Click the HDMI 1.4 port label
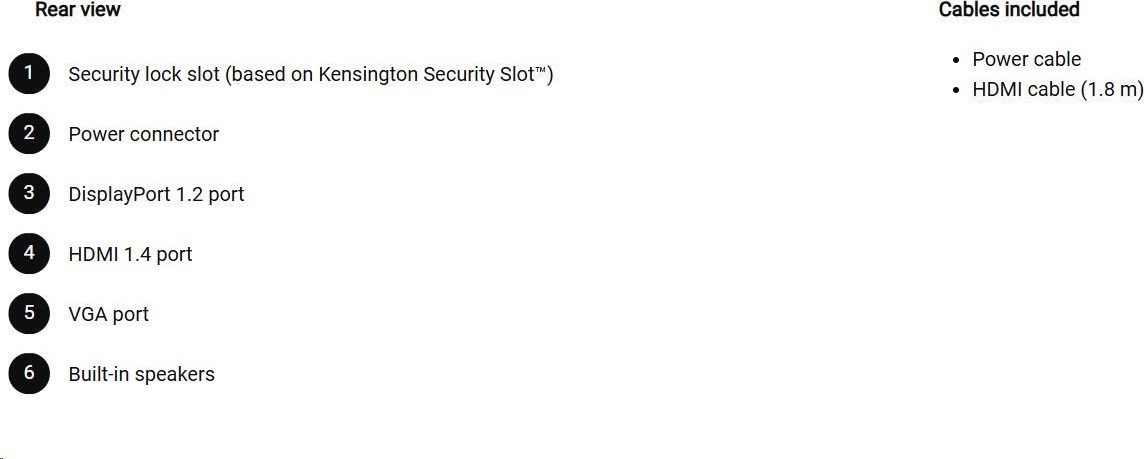 [131, 254]
